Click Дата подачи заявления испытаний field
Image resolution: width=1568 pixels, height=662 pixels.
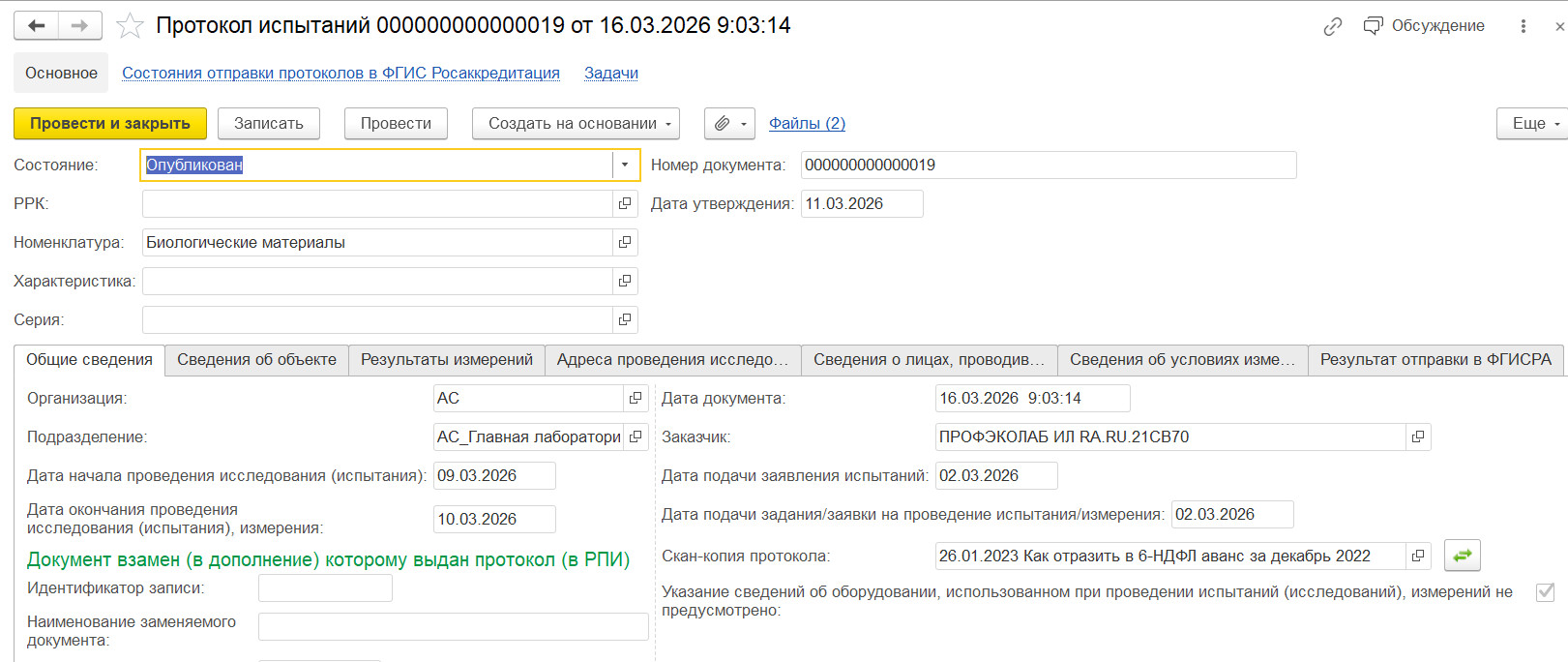click(x=996, y=476)
